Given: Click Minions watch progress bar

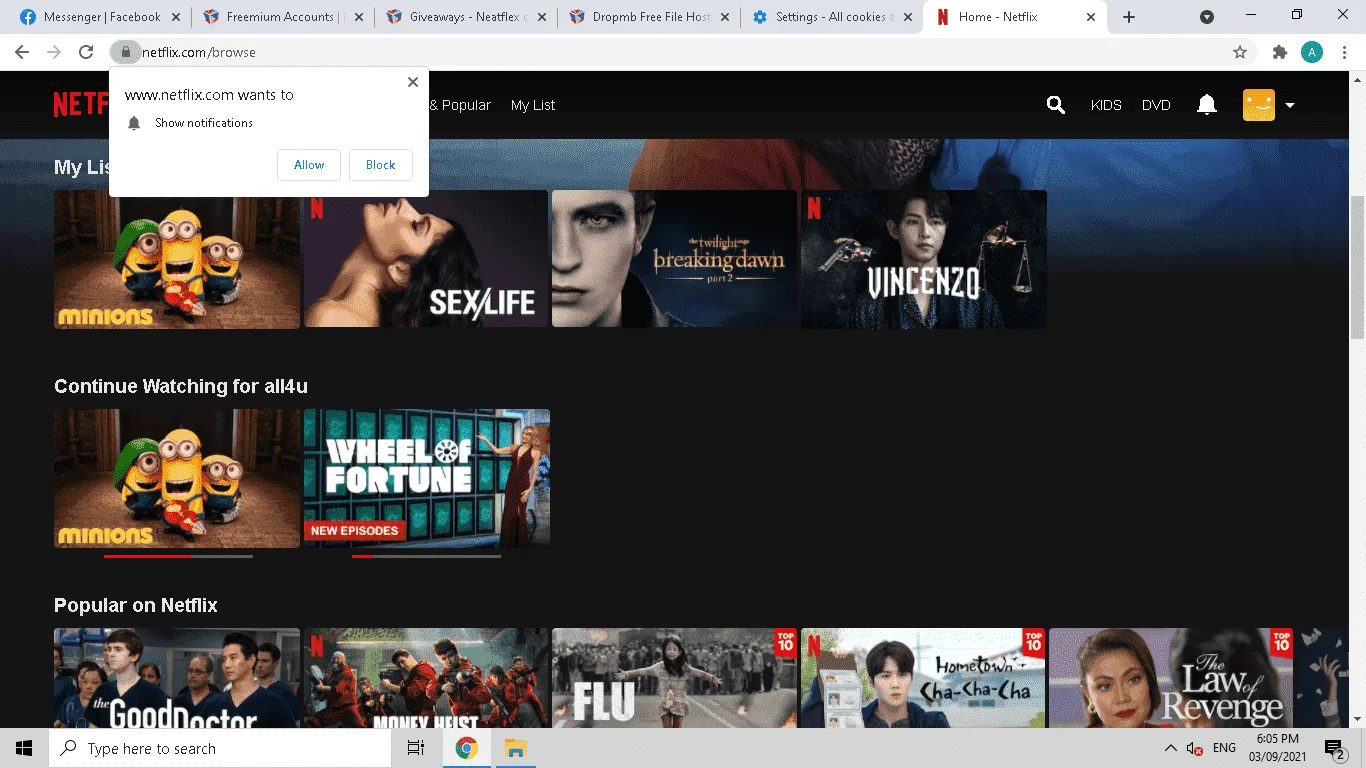Looking at the screenshot, I should pyautogui.click(x=178, y=556).
